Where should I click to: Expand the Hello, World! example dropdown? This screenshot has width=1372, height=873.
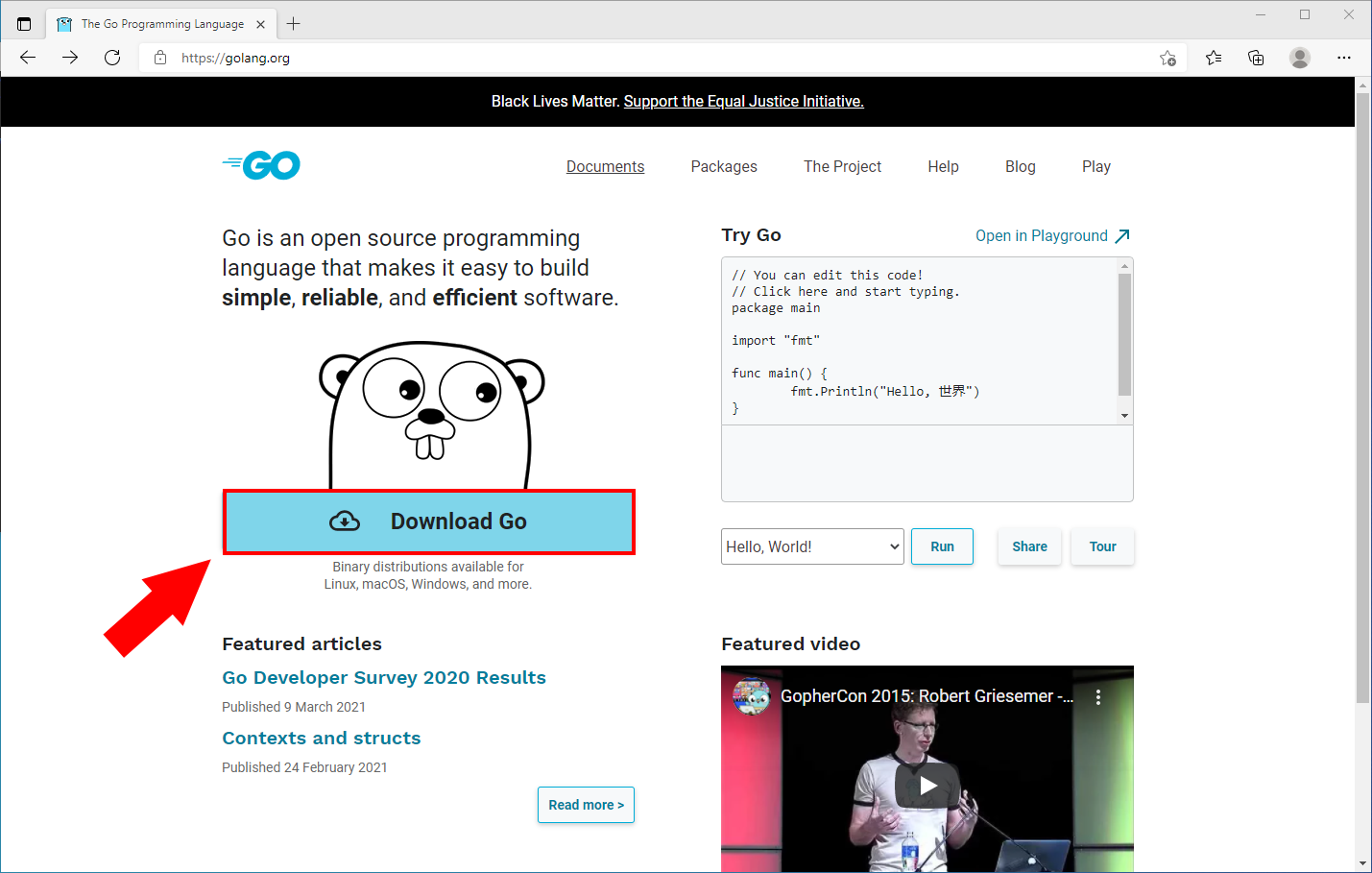tap(812, 546)
